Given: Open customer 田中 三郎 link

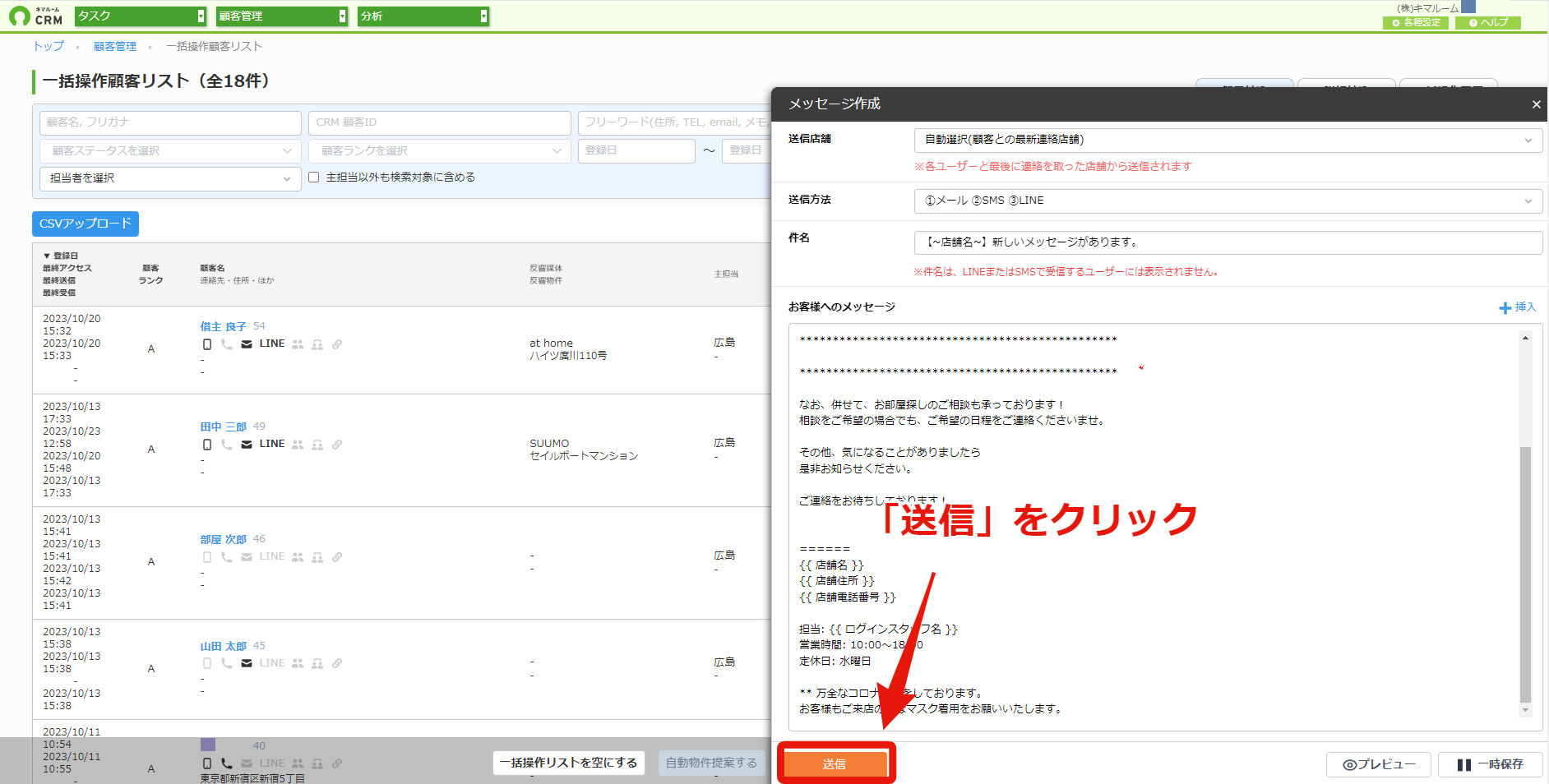Looking at the screenshot, I should [x=224, y=427].
